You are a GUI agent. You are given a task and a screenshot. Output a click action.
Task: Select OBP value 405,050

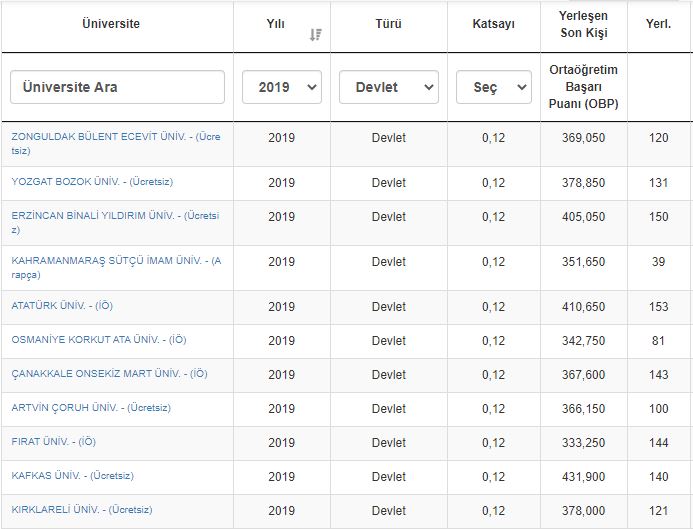[x=583, y=217]
